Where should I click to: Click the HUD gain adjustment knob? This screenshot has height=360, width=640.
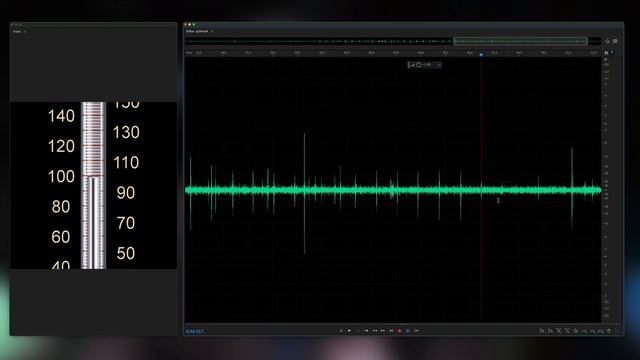(419, 64)
